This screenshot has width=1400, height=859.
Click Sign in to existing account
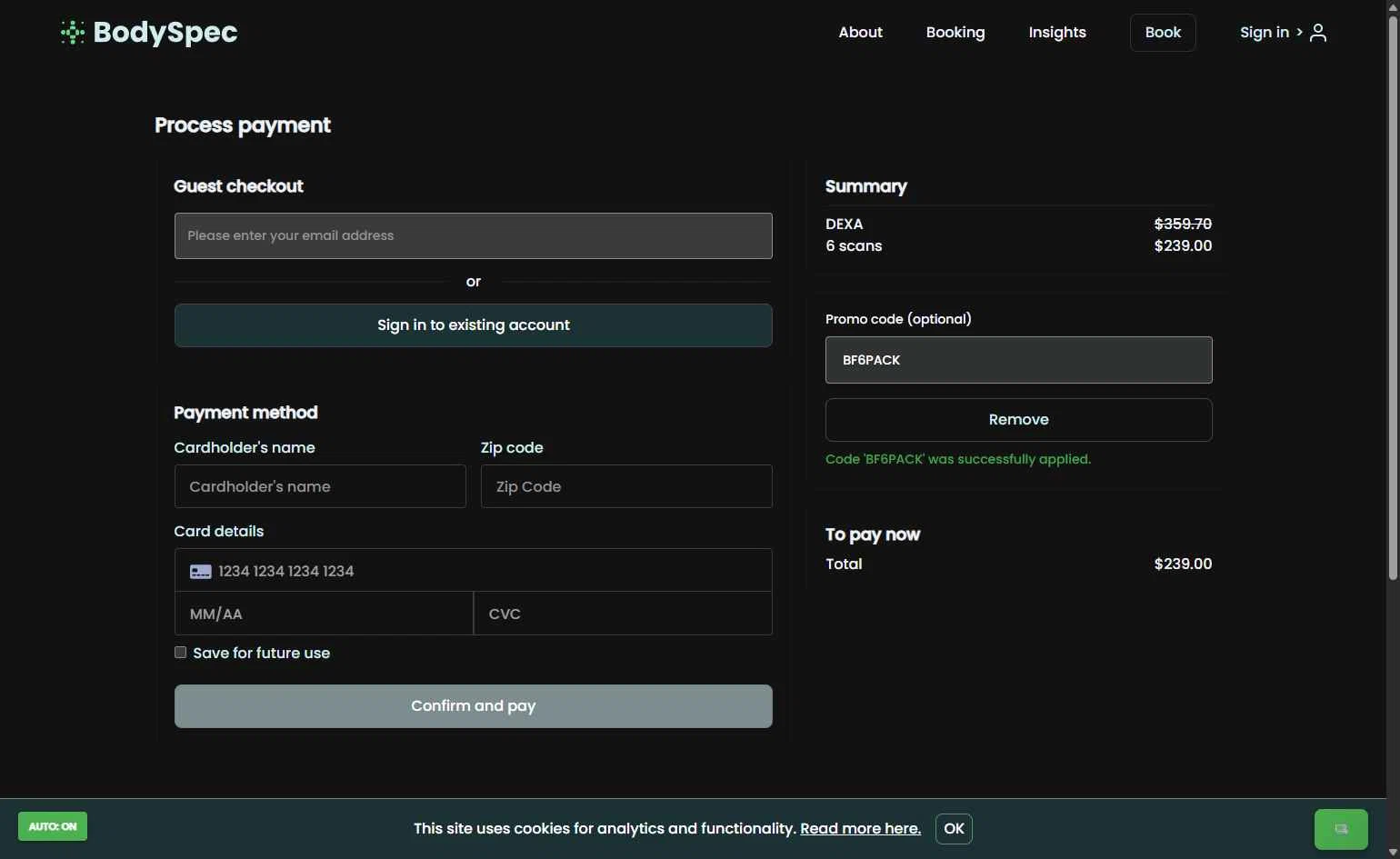click(474, 325)
